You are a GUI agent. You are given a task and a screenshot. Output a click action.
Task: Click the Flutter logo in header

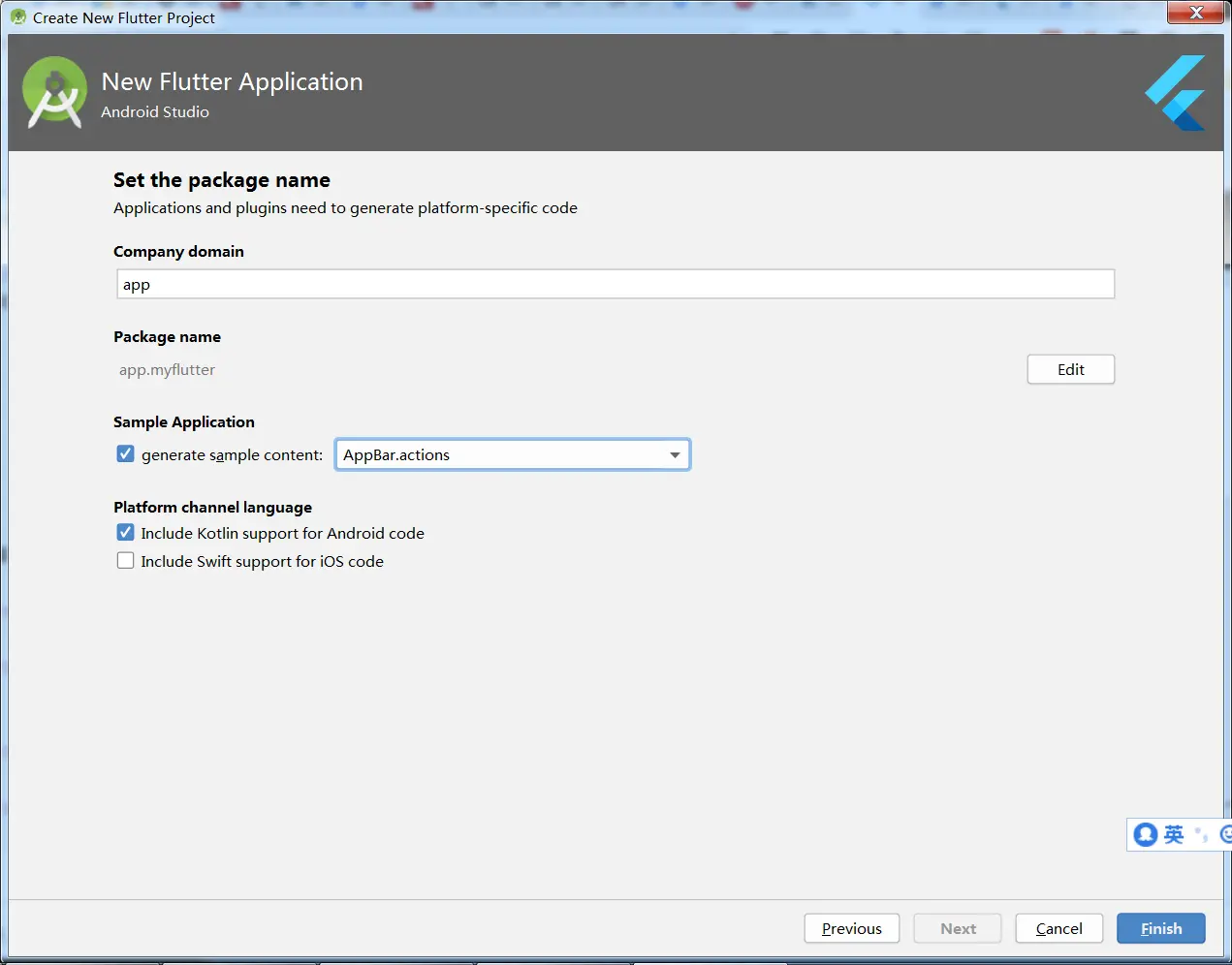(1176, 93)
